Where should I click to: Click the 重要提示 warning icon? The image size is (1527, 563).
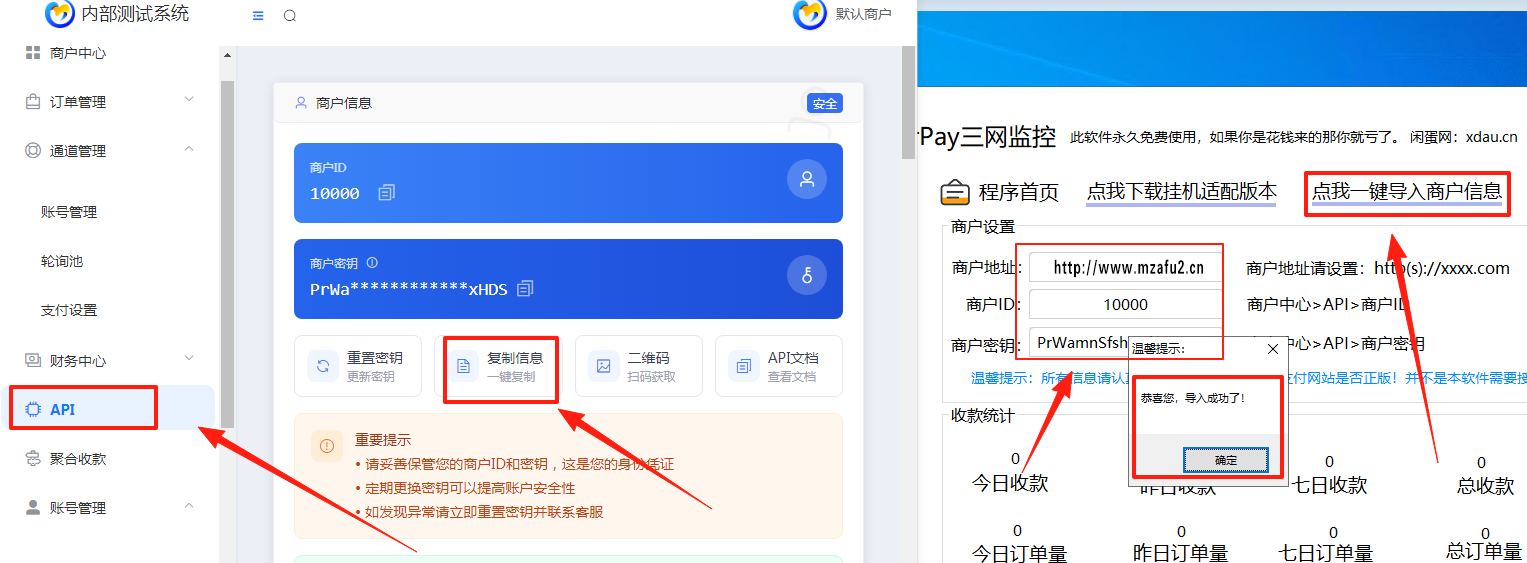[x=327, y=446]
